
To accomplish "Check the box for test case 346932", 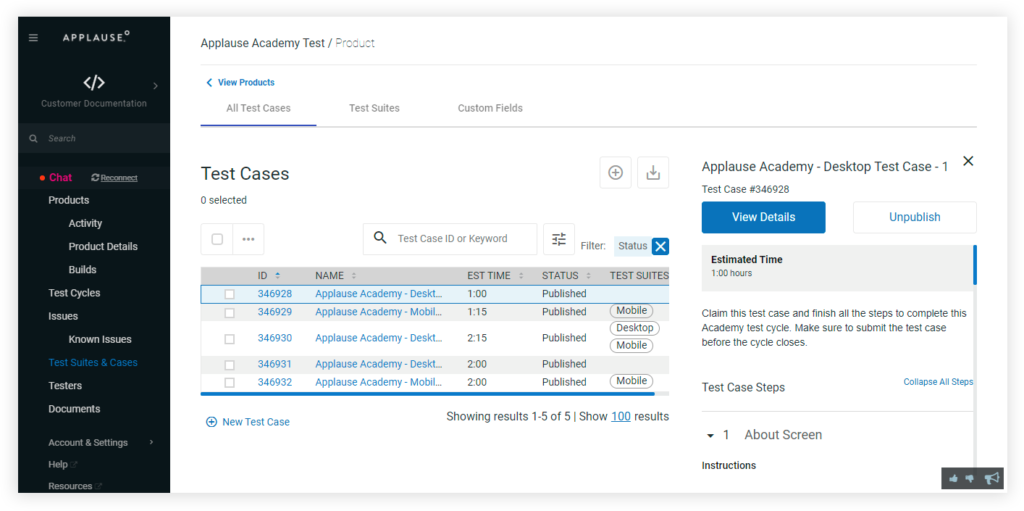I will click(229, 383).
